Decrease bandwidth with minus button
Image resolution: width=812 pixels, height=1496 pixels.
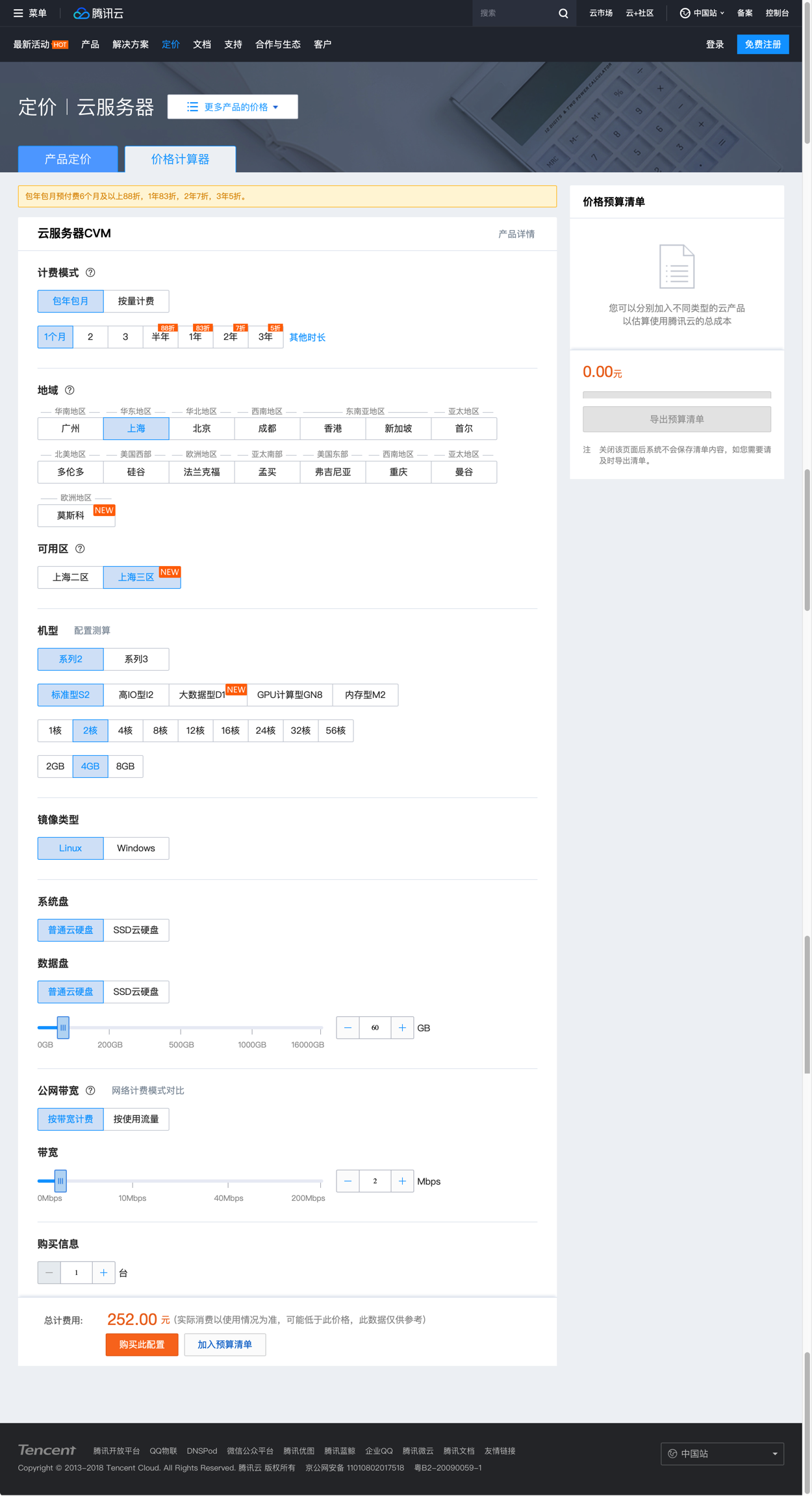coord(348,1181)
